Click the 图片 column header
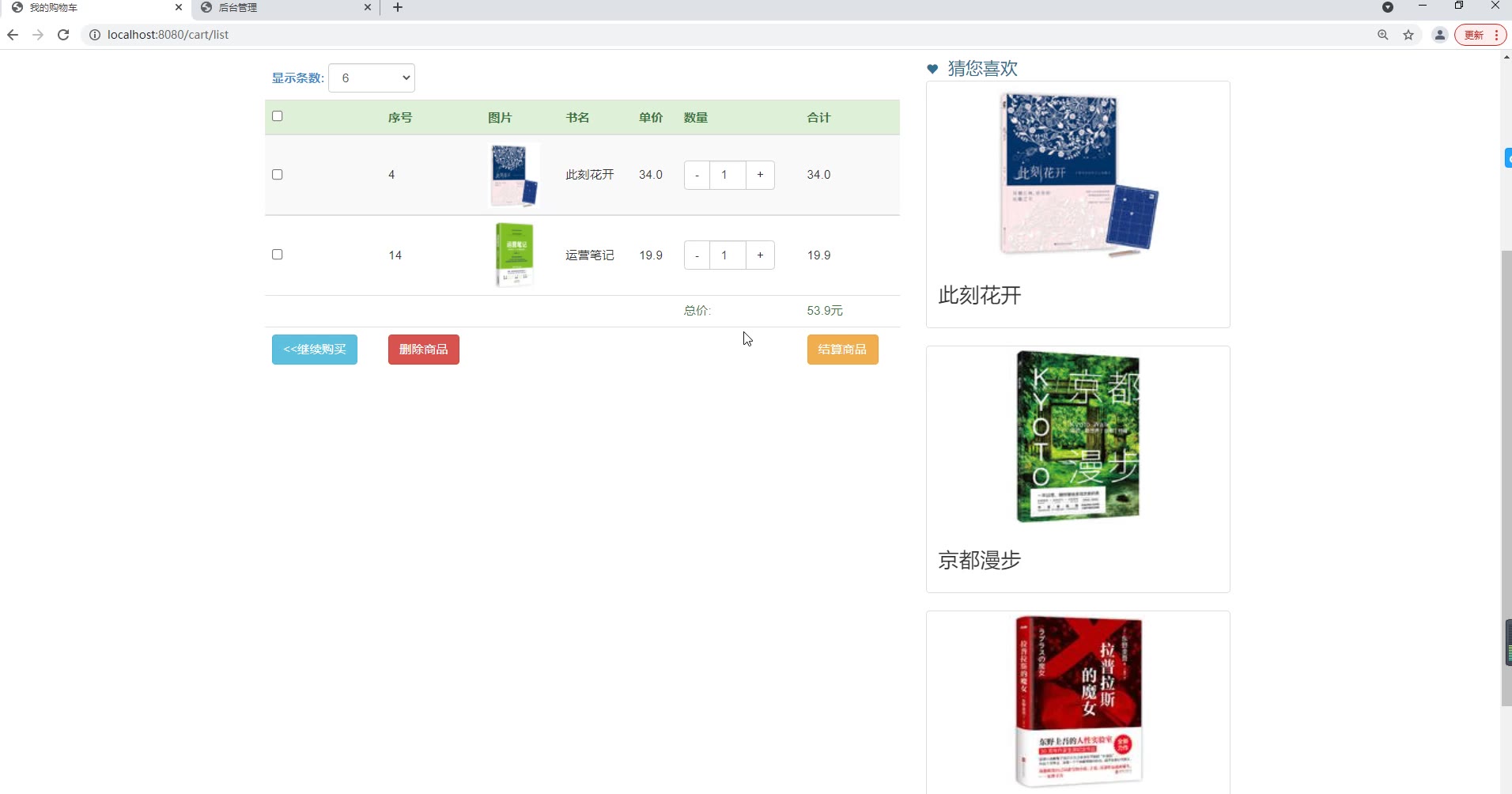 coord(500,118)
